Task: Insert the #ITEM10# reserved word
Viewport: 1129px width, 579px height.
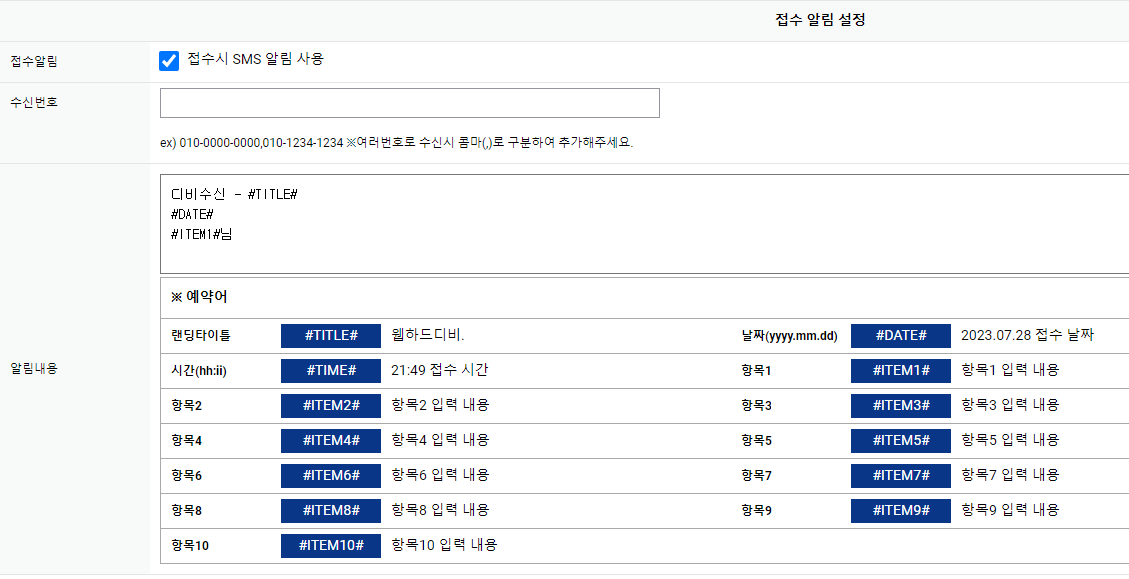Action: click(x=331, y=545)
